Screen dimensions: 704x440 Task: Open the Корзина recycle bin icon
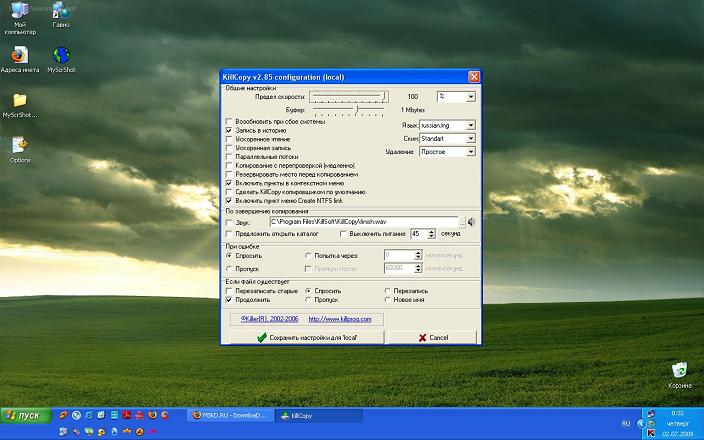point(679,375)
